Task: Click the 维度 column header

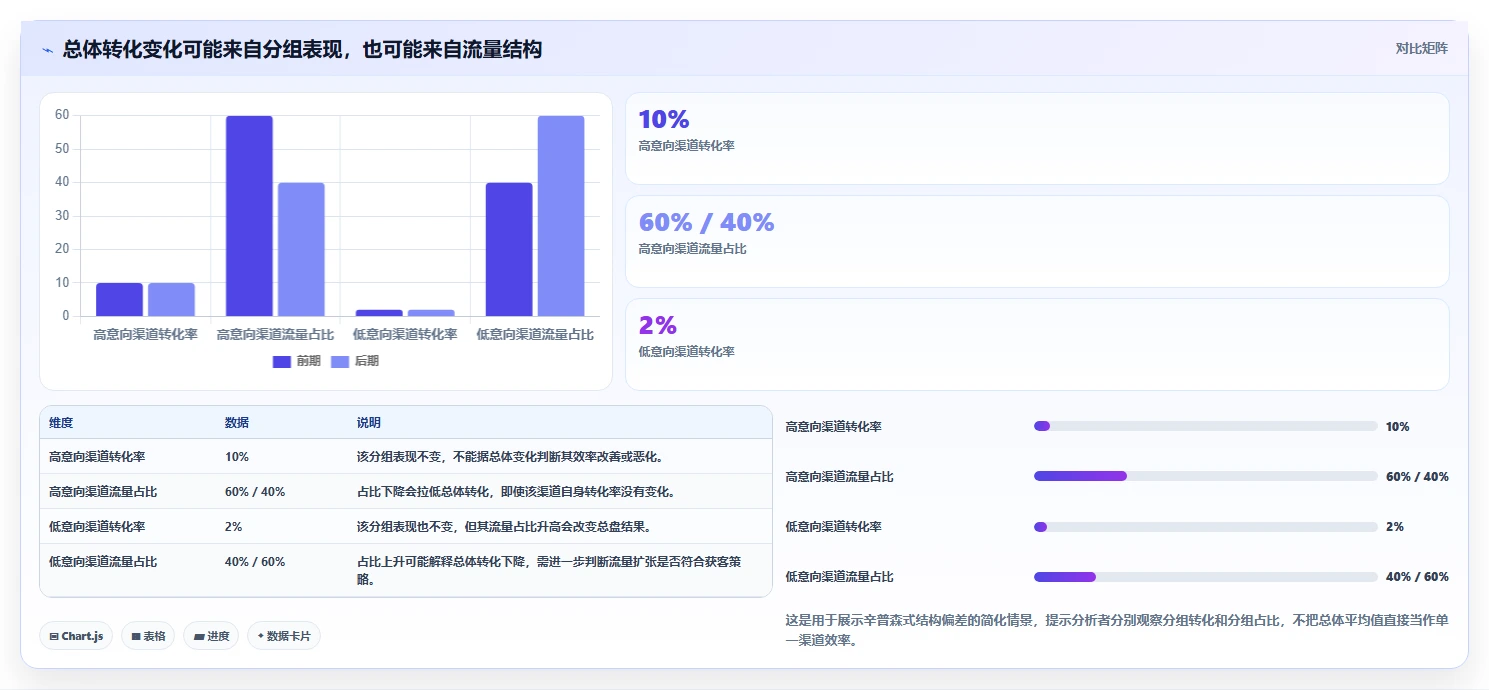Action: click(x=61, y=423)
